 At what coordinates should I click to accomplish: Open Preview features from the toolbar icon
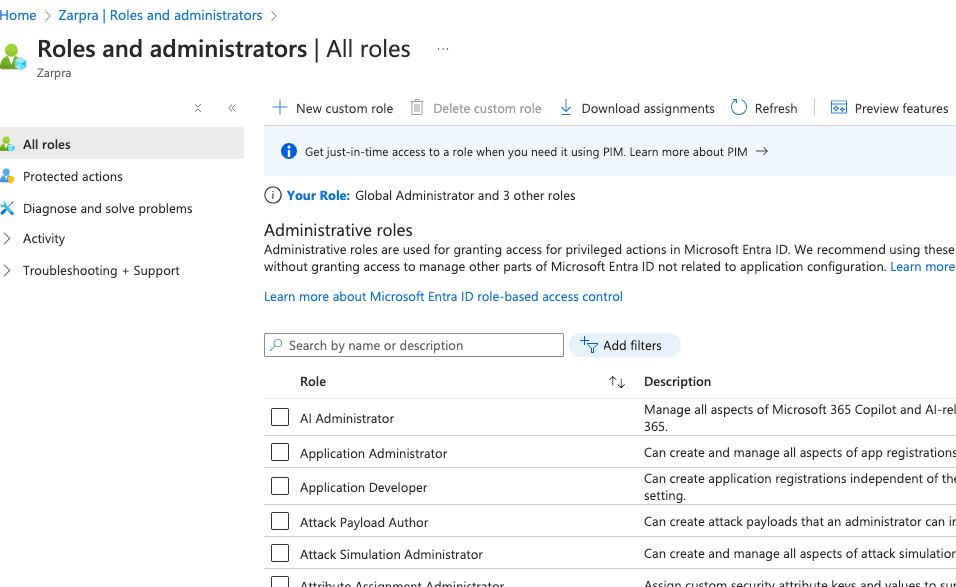(x=839, y=108)
